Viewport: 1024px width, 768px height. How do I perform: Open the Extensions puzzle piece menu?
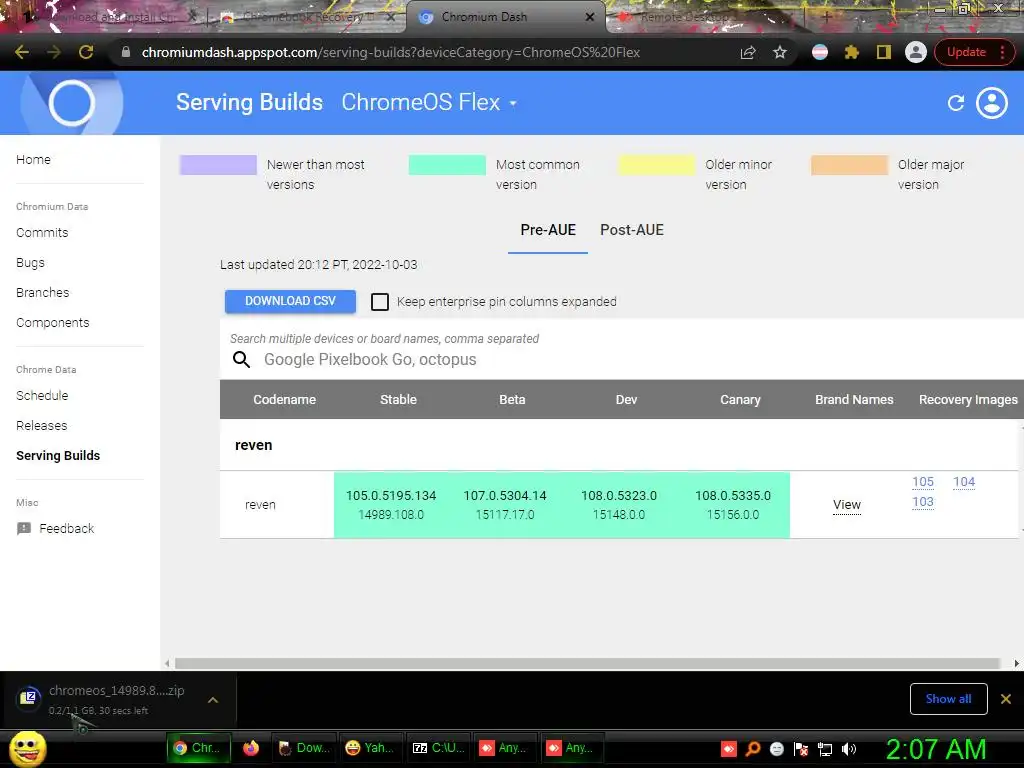click(852, 52)
